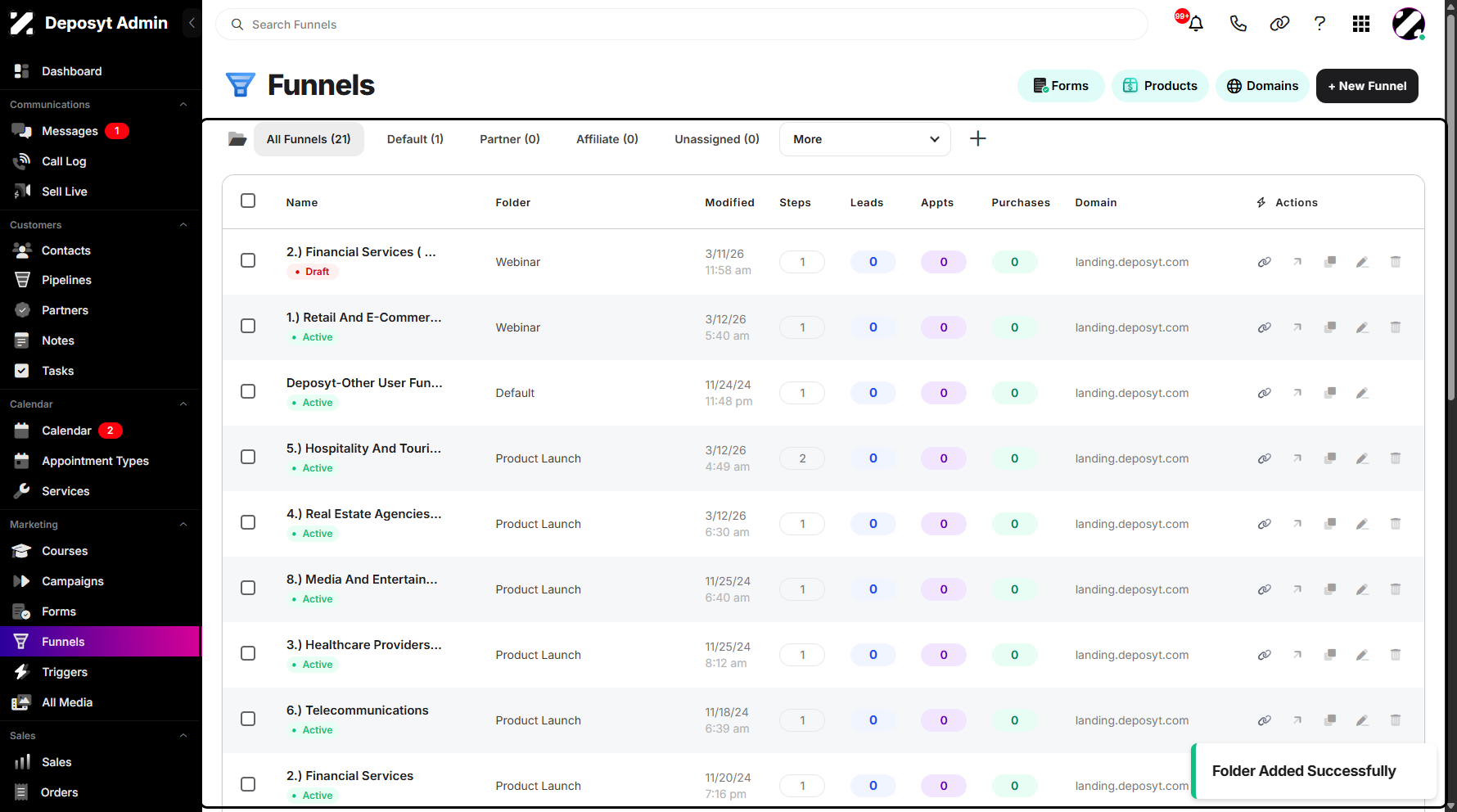Add a new folder with the plus icon
This screenshot has height=812, width=1457.
click(977, 139)
